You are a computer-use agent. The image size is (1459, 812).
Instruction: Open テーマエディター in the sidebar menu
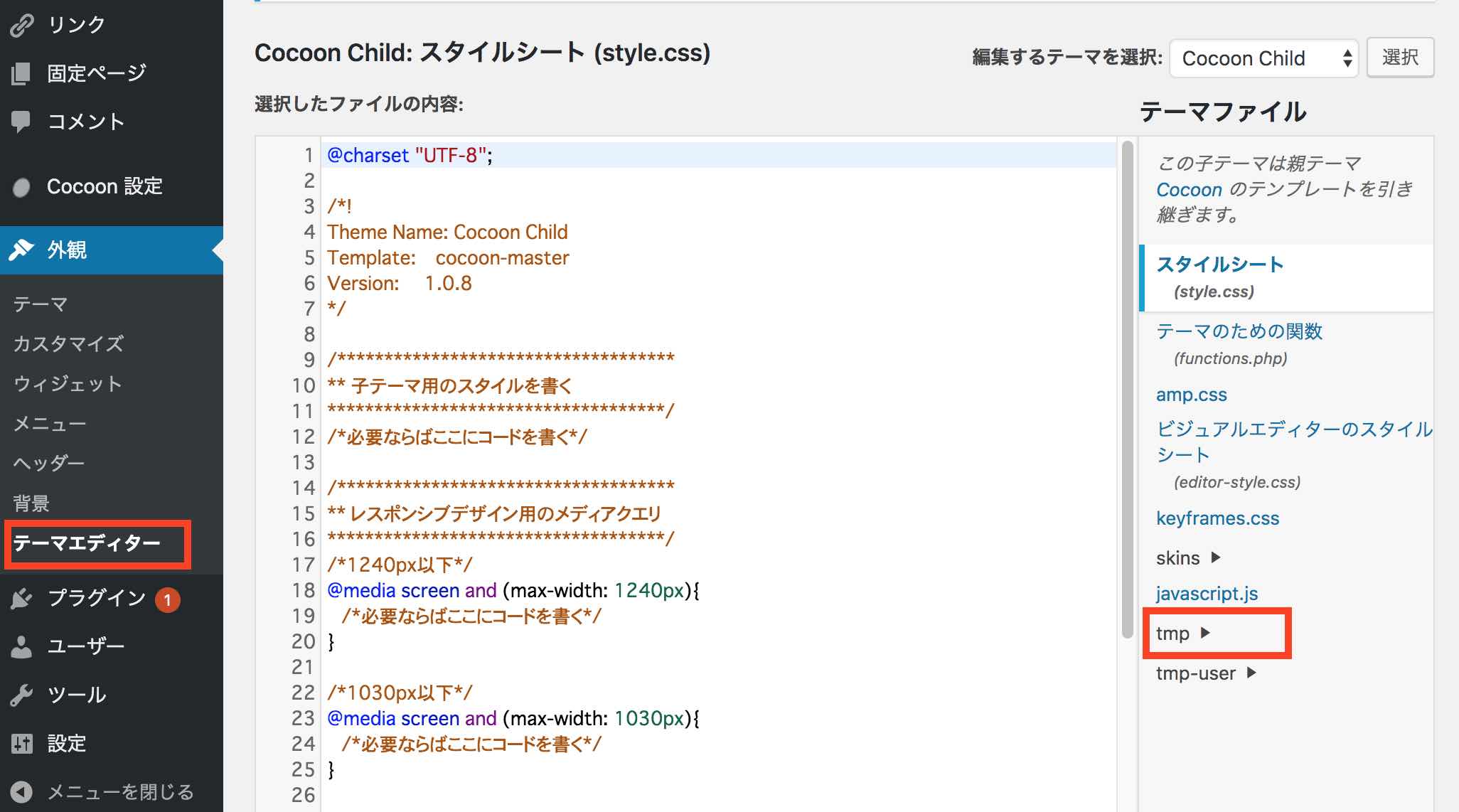[x=97, y=543]
